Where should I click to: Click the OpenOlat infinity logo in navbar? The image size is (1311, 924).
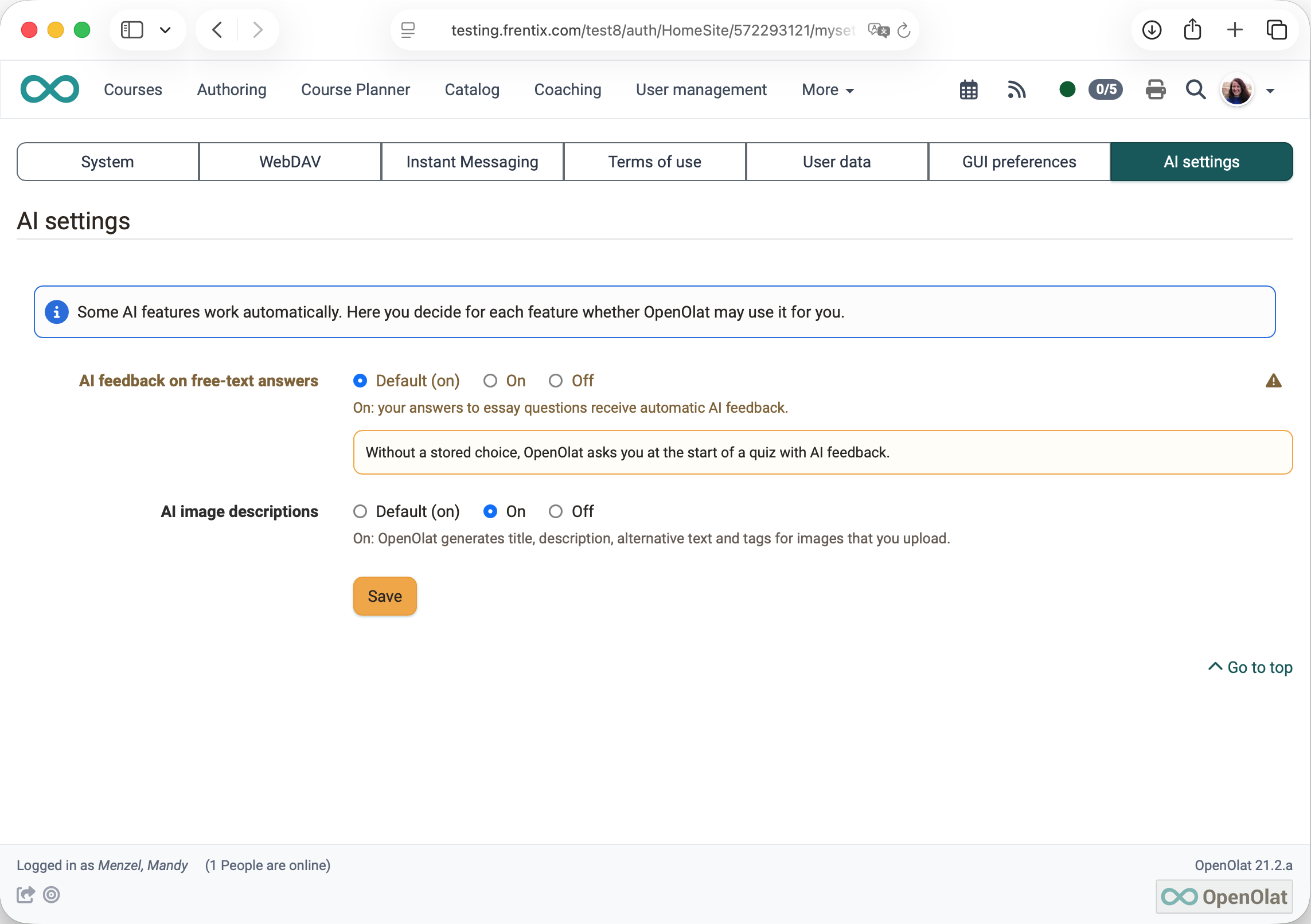click(50, 89)
